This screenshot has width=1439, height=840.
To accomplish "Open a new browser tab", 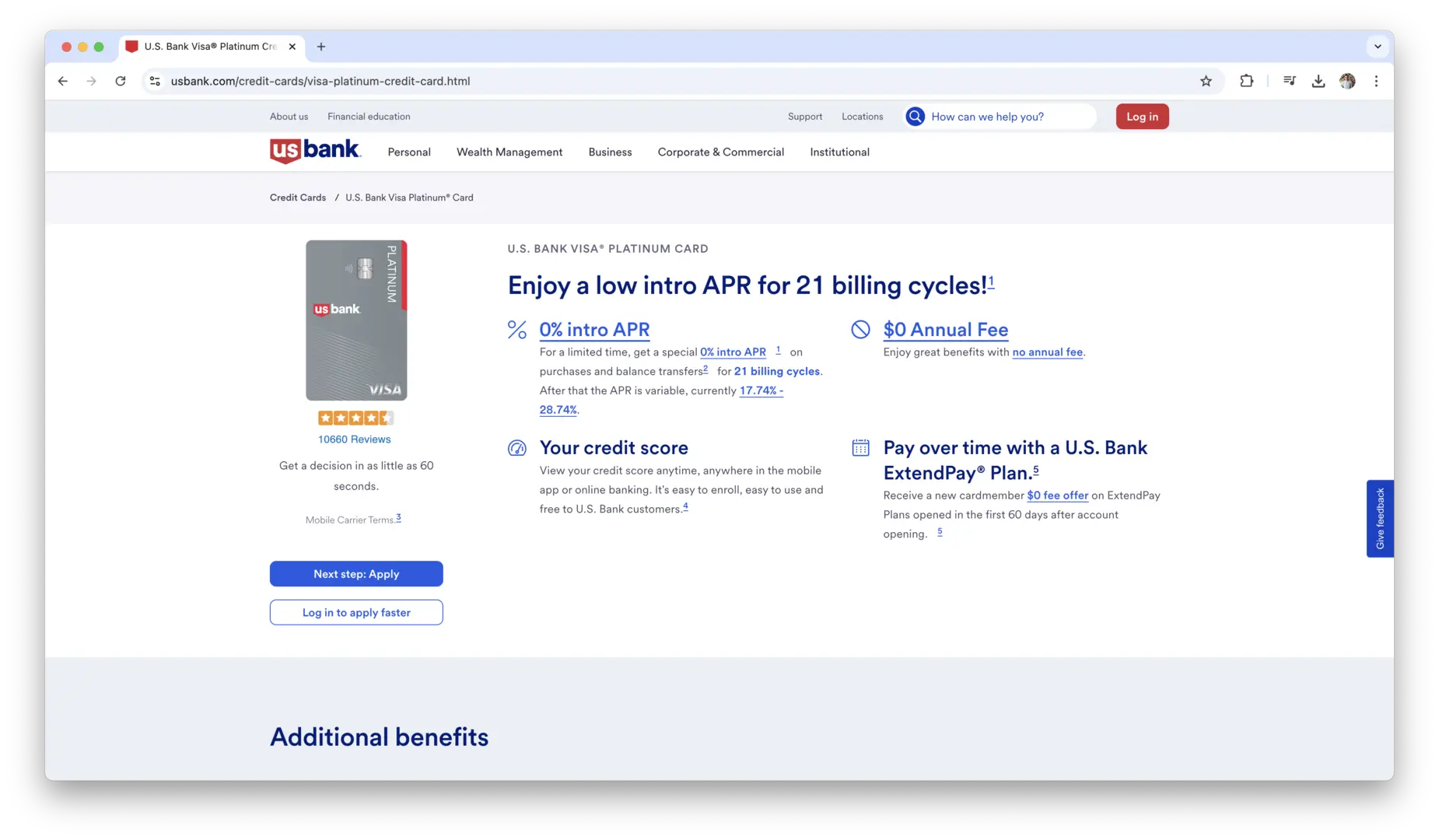I will pyautogui.click(x=321, y=47).
